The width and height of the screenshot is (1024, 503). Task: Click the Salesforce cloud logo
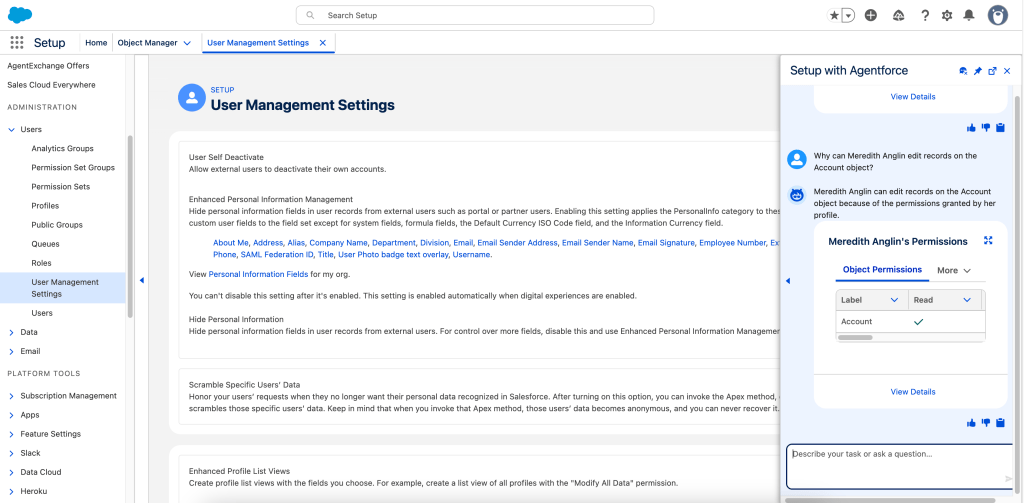[20, 14]
